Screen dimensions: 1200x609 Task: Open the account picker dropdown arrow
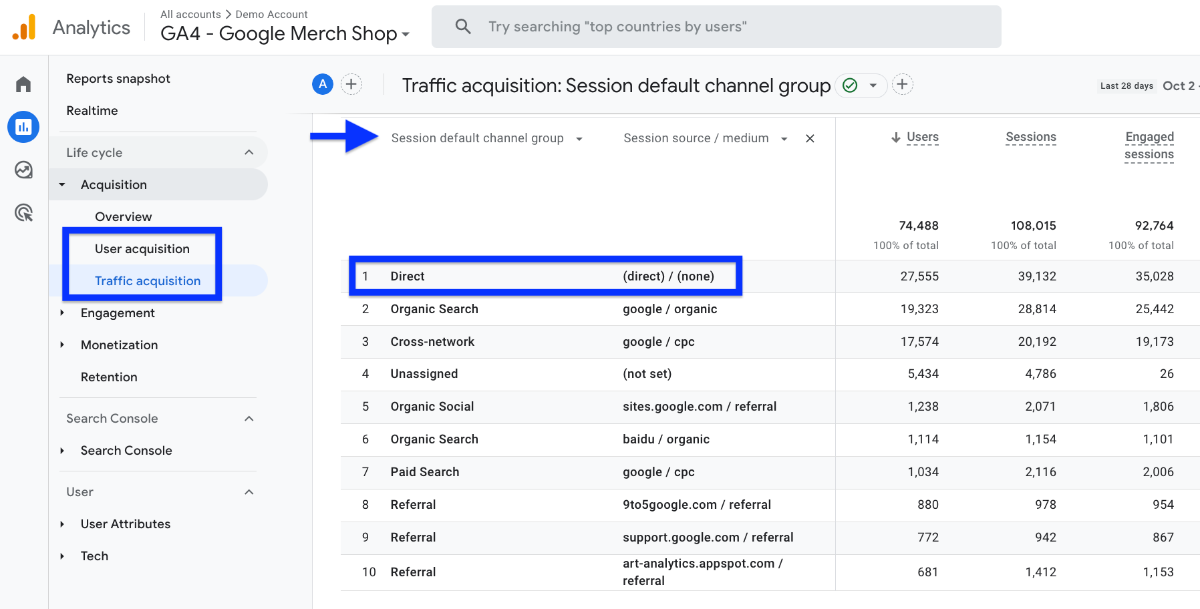coord(405,35)
